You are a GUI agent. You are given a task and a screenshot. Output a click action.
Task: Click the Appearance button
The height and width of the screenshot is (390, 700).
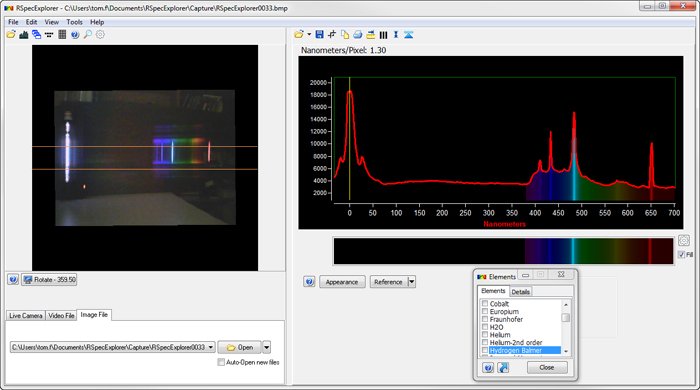(x=342, y=282)
